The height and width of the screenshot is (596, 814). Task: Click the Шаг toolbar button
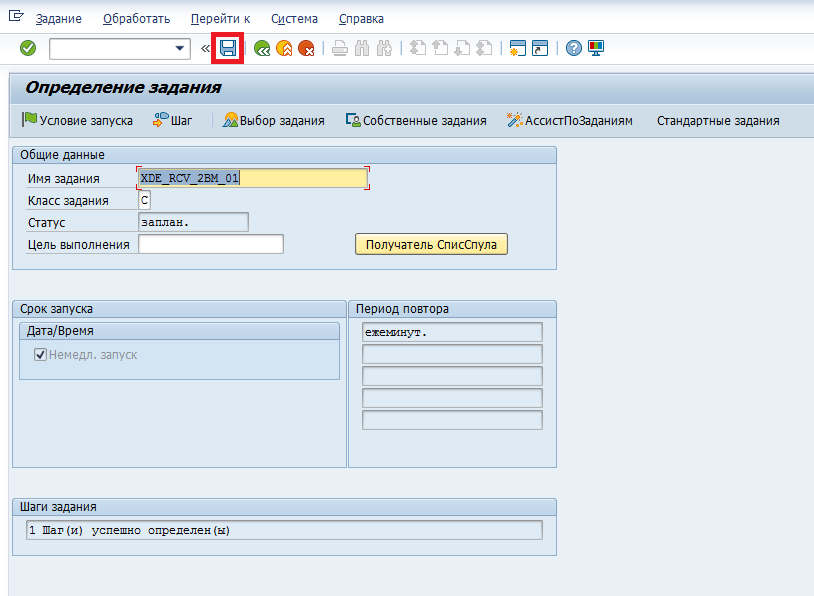(x=172, y=120)
